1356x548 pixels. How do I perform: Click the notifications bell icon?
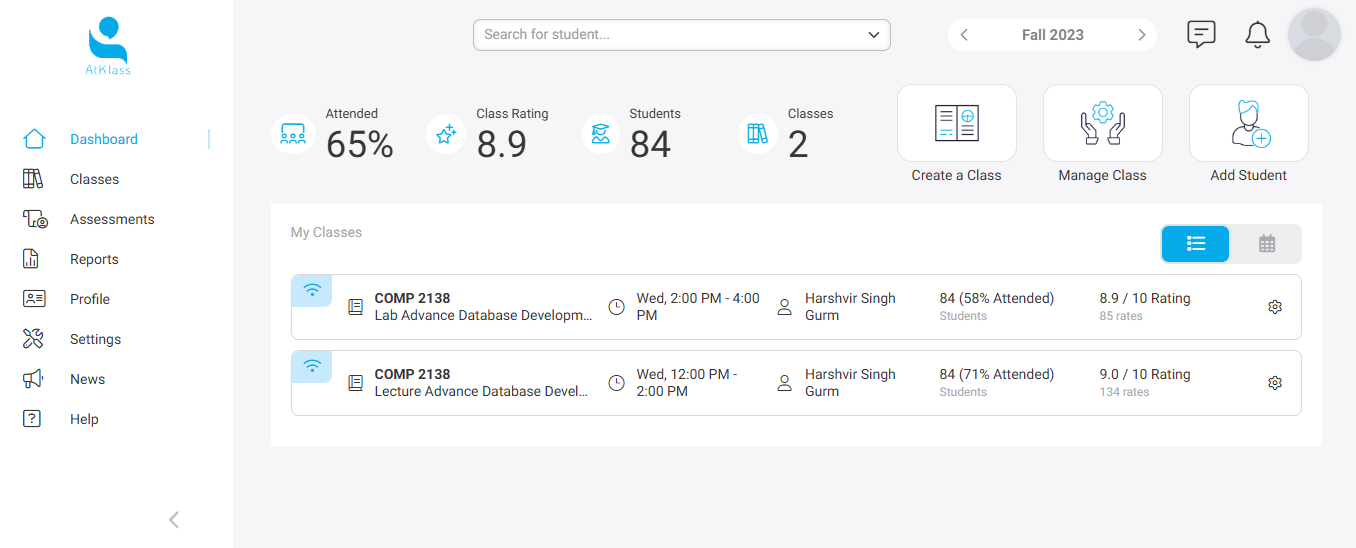(1257, 35)
